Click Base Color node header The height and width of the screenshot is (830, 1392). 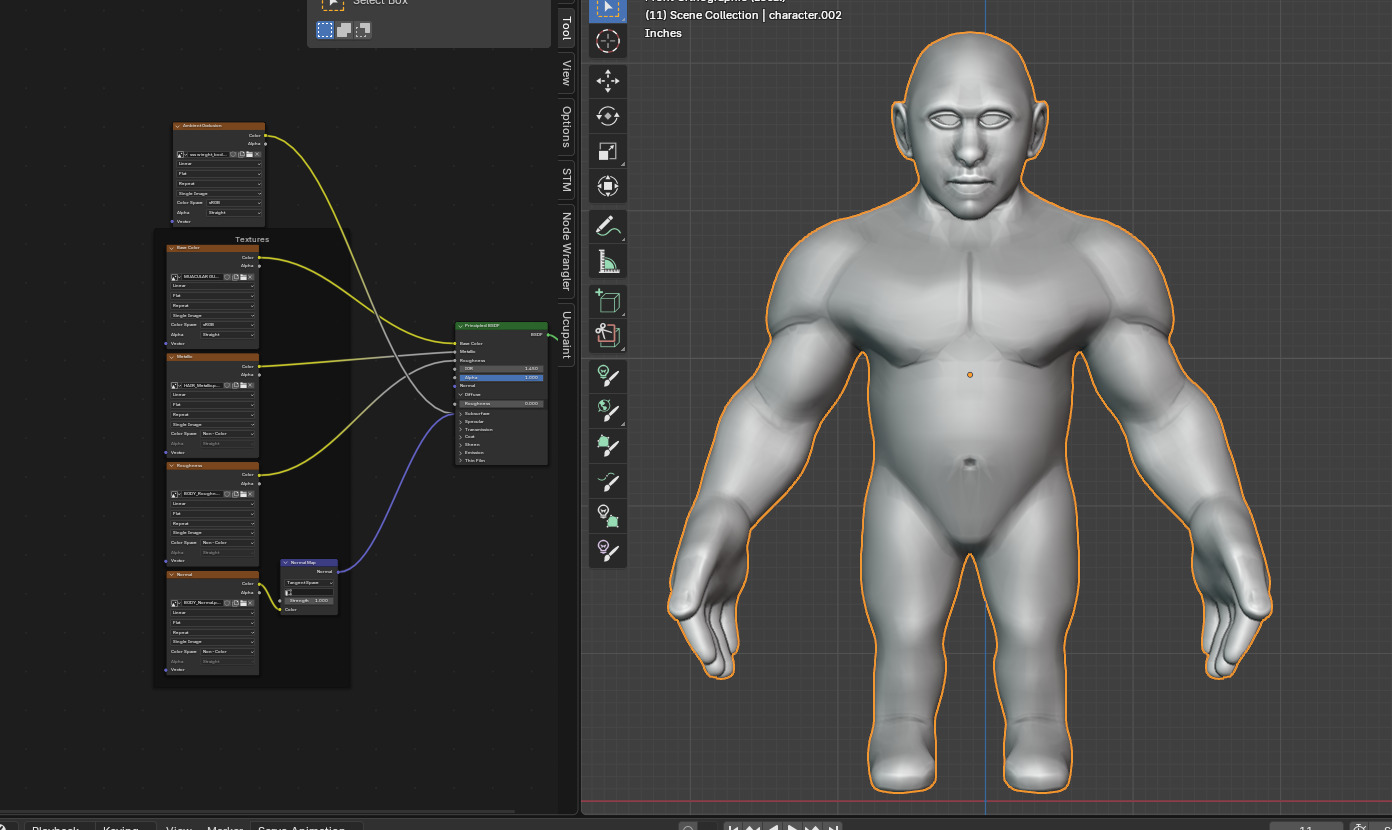tap(213, 248)
